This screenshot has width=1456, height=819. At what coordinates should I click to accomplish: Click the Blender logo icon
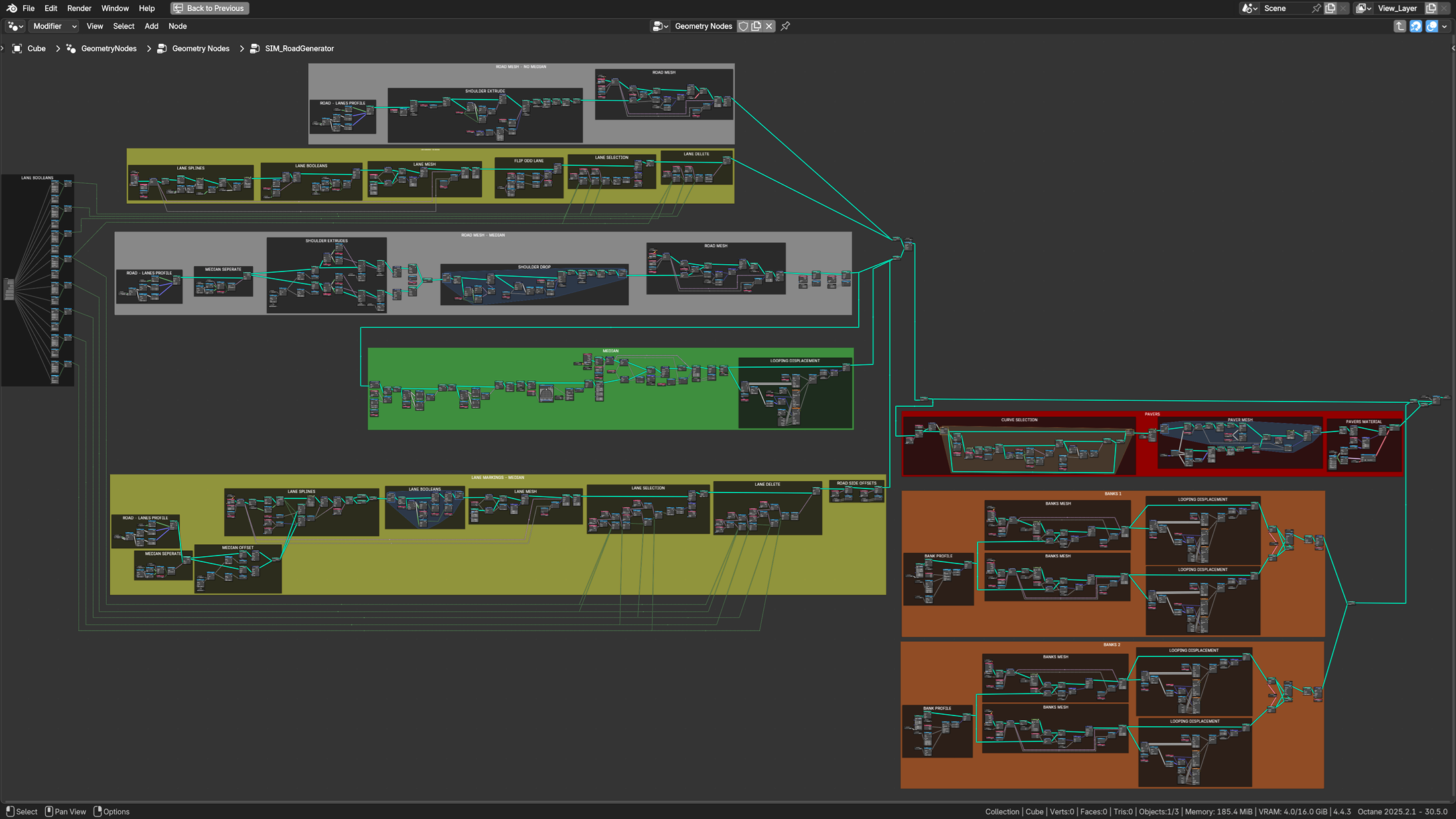tap(11, 9)
